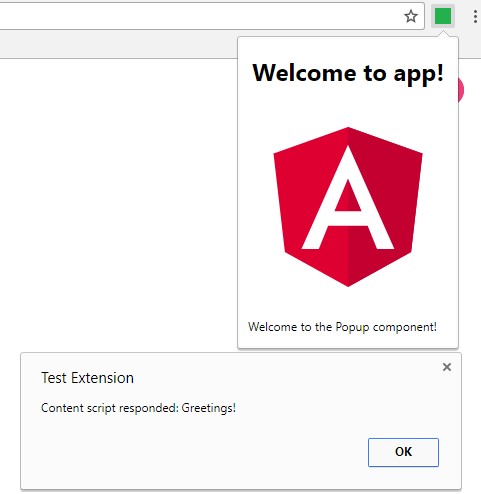Image resolution: width=481 pixels, height=494 pixels.
Task: Select the "Welcome to app!" heading
Action: [348, 73]
